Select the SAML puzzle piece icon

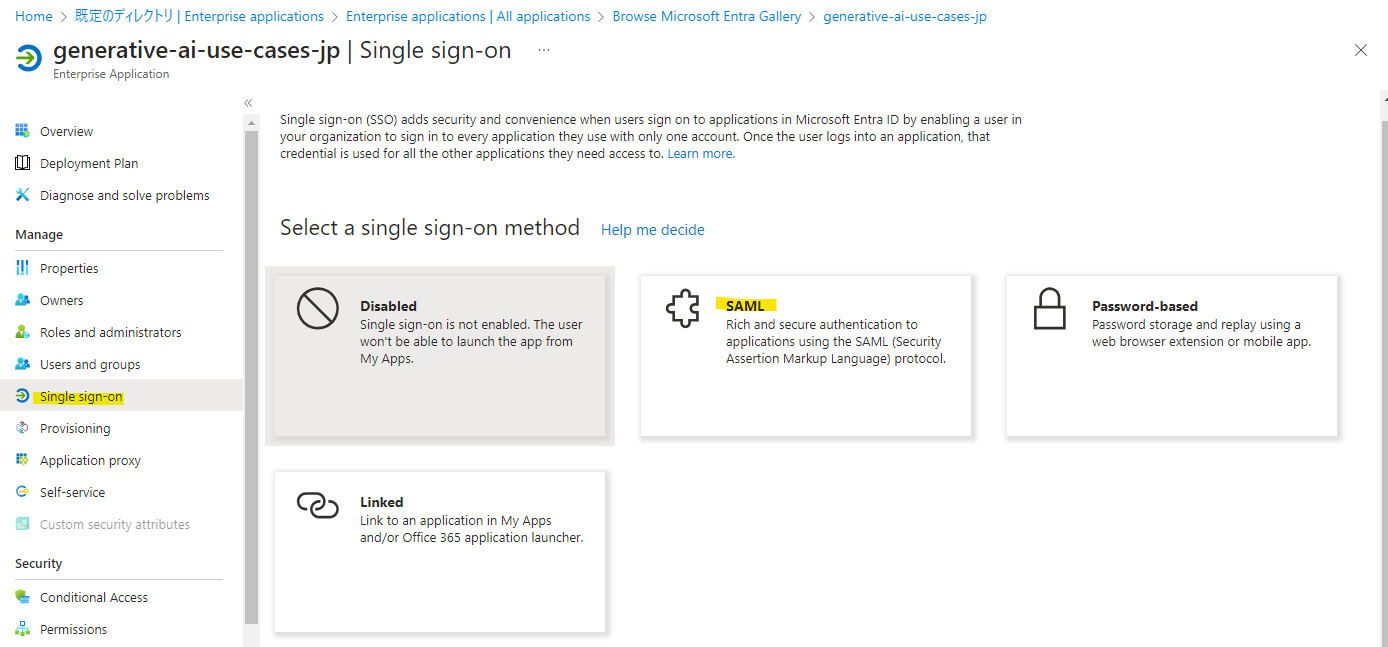click(x=683, y=309)
